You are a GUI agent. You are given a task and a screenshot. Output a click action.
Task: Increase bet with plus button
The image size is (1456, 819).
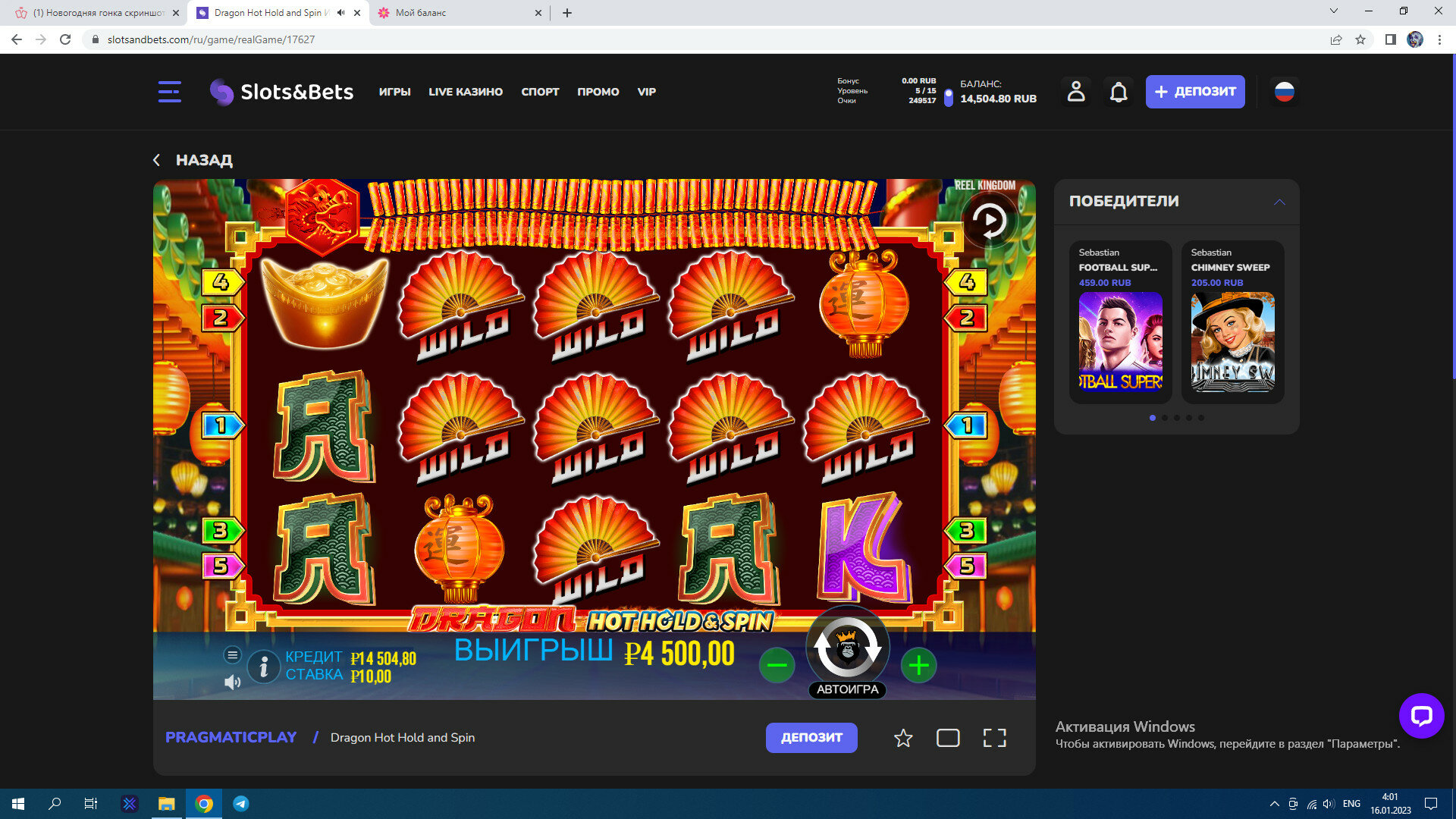click(x=918, y=666)
